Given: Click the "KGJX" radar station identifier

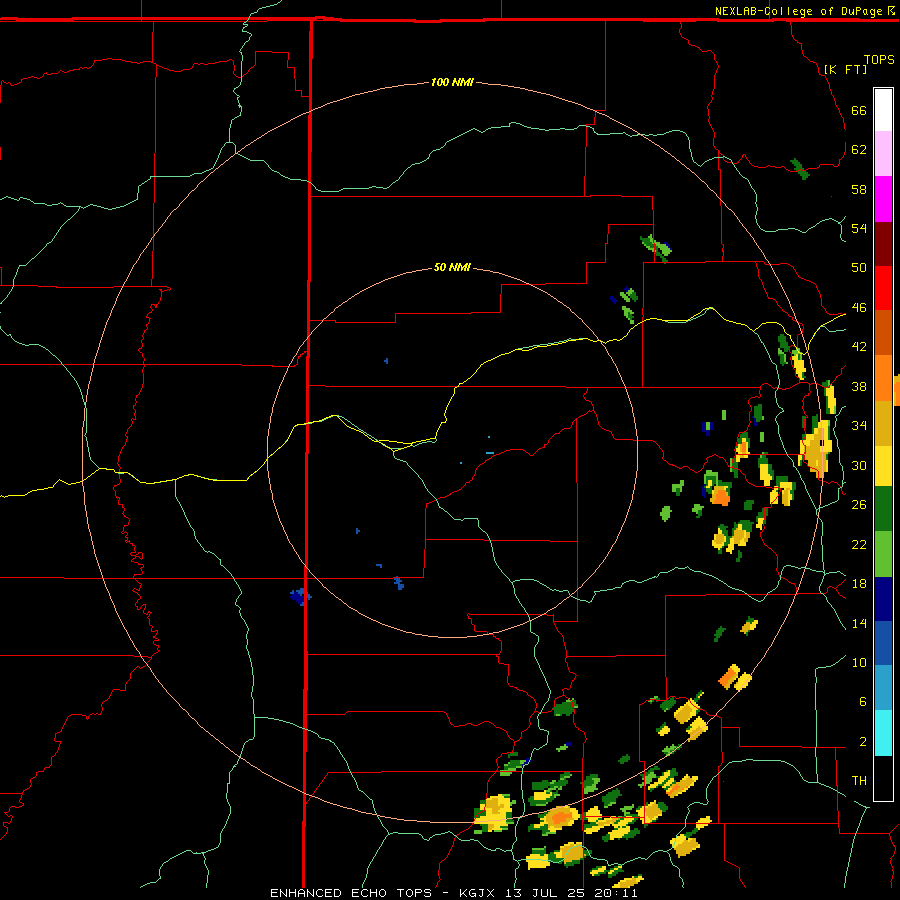Looking at the screenshot, I should [476, 893].
